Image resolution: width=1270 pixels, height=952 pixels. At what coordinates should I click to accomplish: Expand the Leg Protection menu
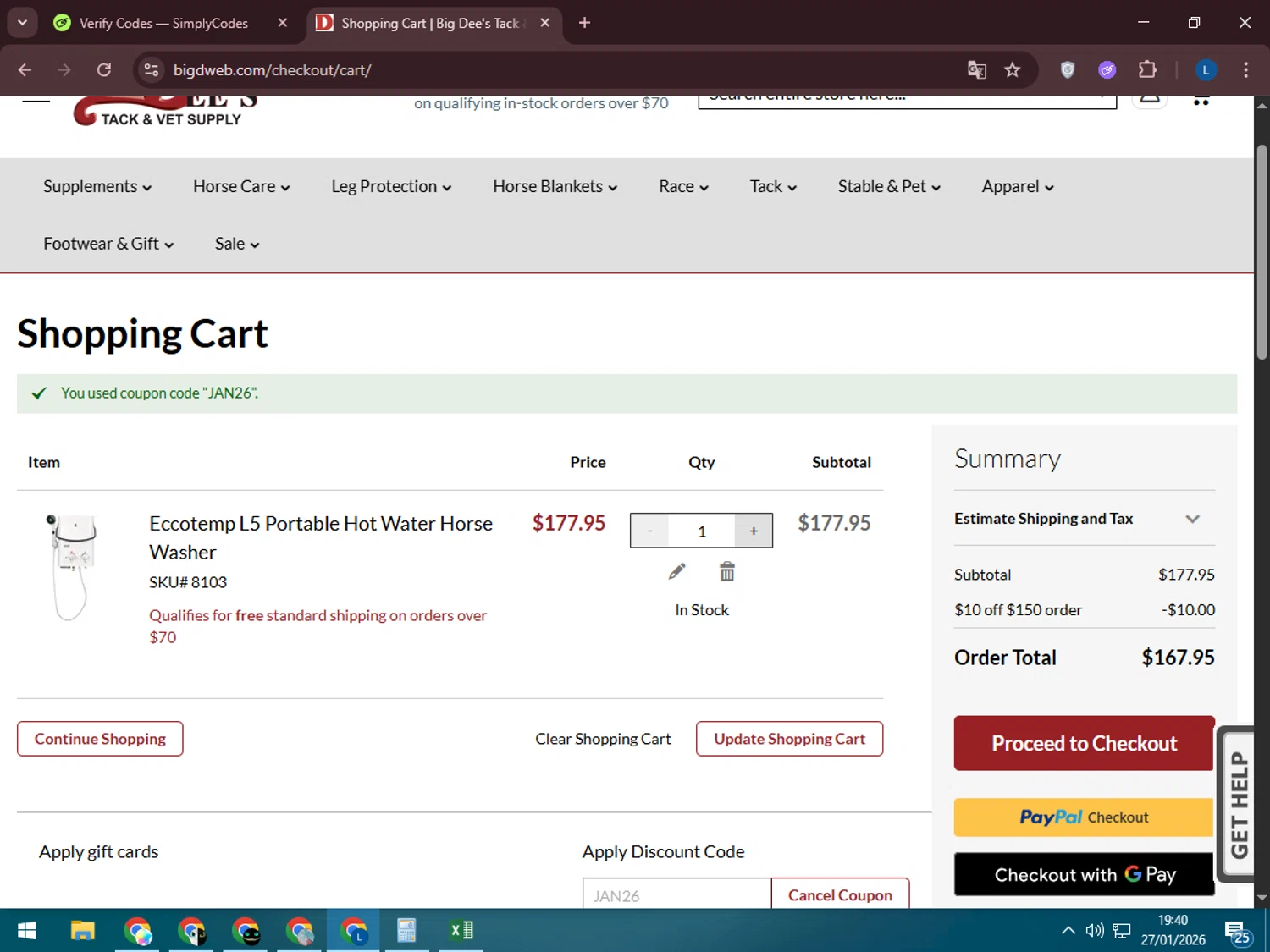tap(391, 187)
